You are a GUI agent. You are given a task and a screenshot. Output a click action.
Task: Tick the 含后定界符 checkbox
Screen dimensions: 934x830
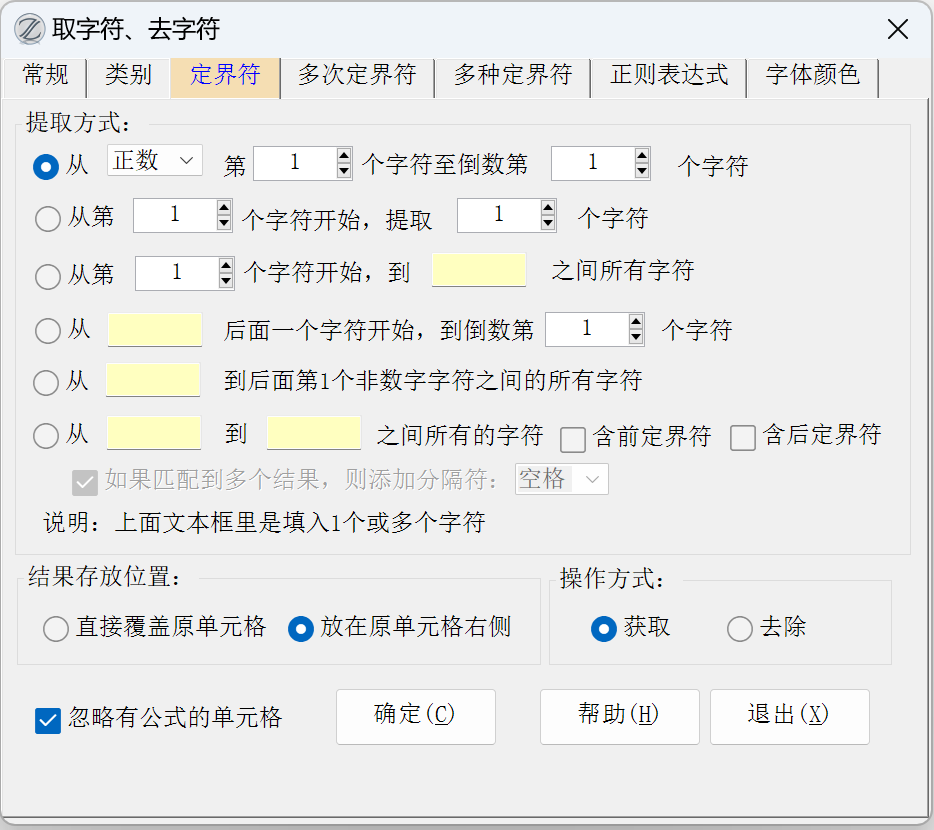coord(743,438)
